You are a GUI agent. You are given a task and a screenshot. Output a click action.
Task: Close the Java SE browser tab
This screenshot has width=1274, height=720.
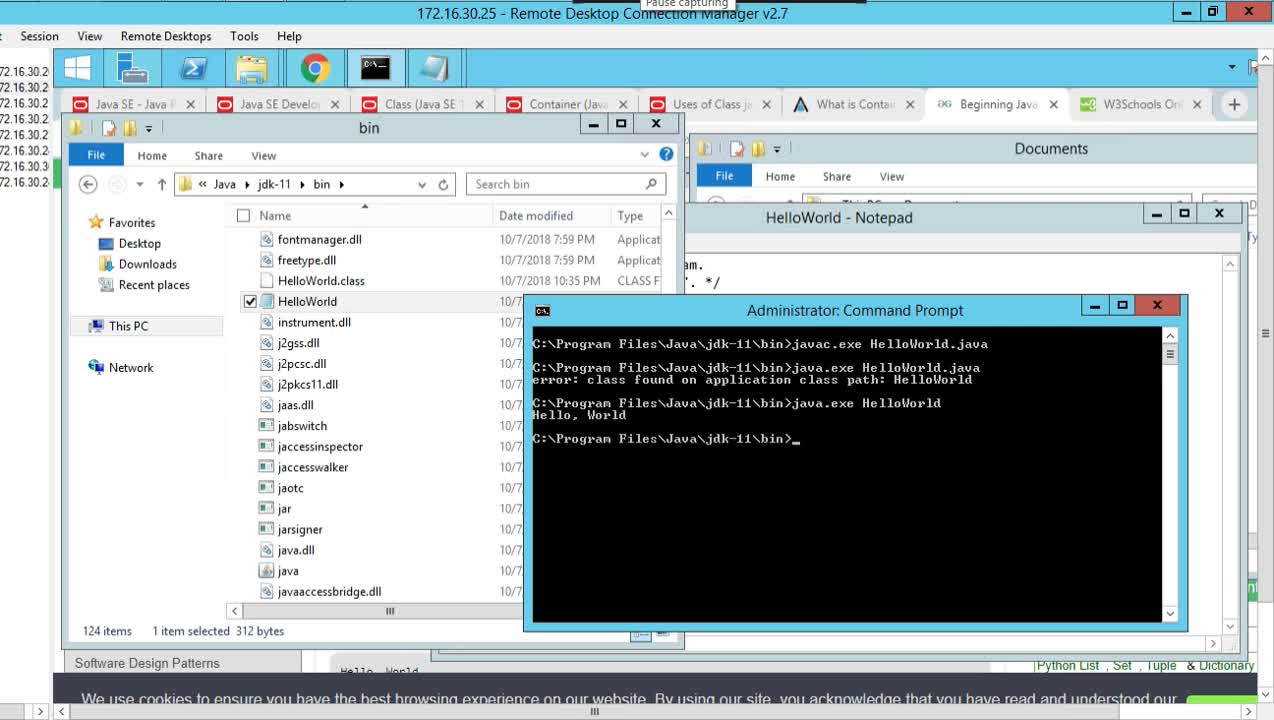[x=191, y=104]
